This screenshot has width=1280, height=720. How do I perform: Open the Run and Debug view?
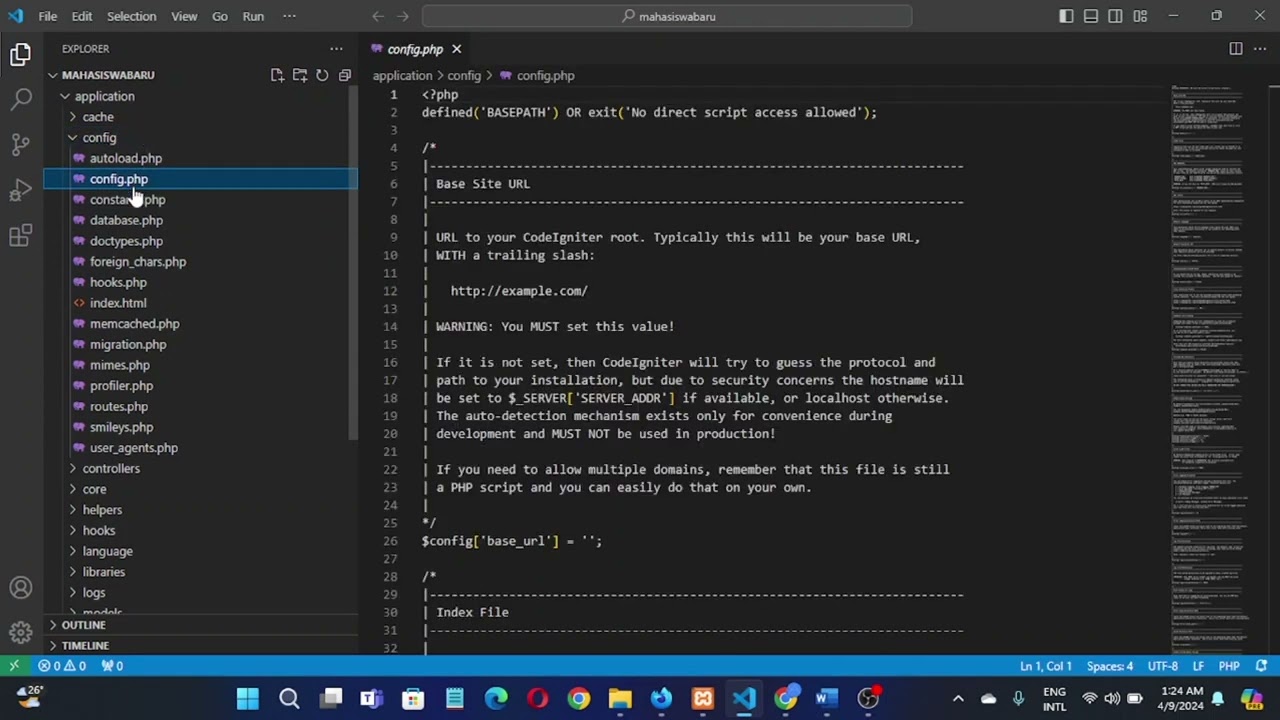21,190
